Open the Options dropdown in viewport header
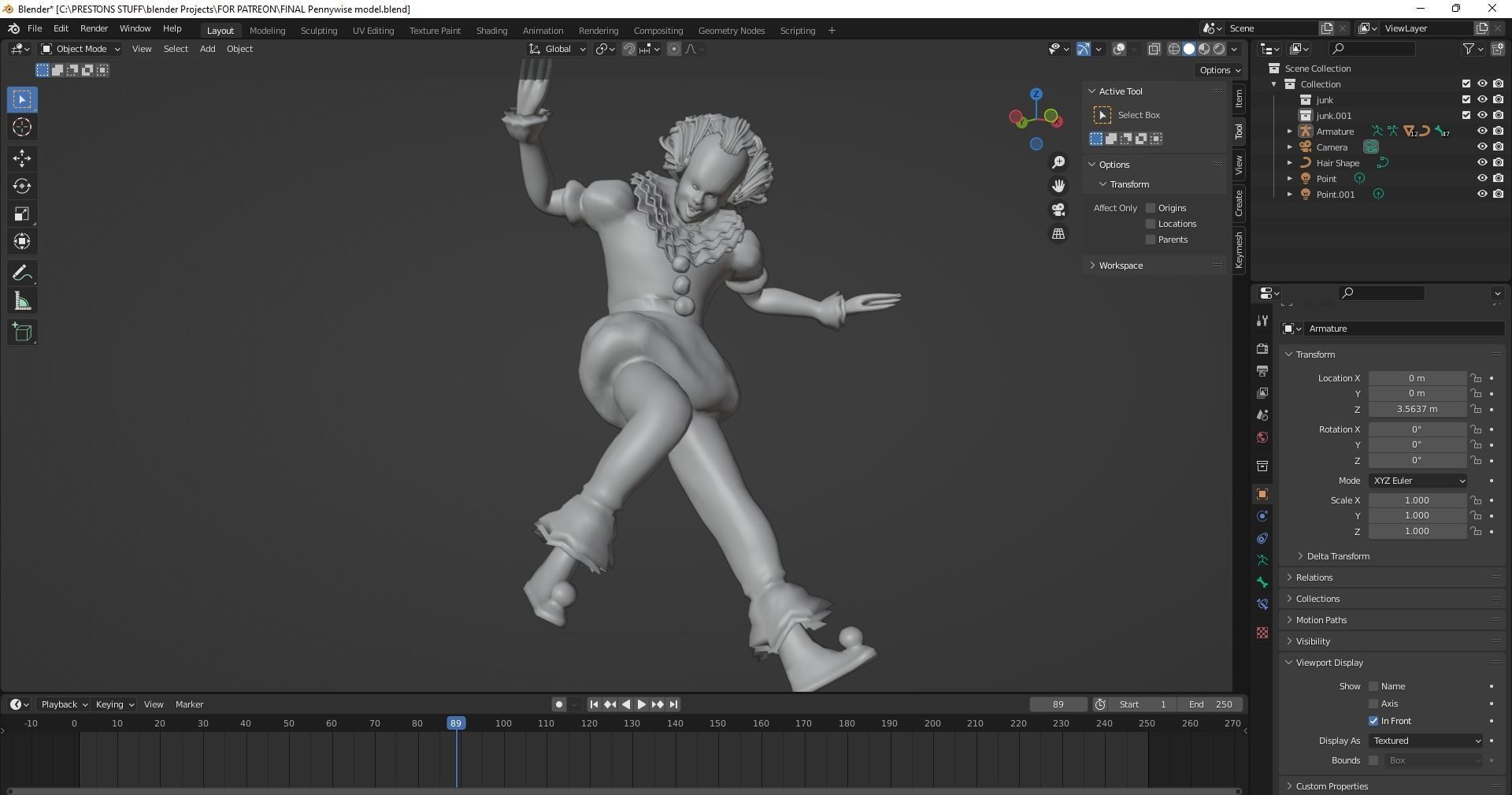This screenshot has height=795, width=1512. 1220,70
